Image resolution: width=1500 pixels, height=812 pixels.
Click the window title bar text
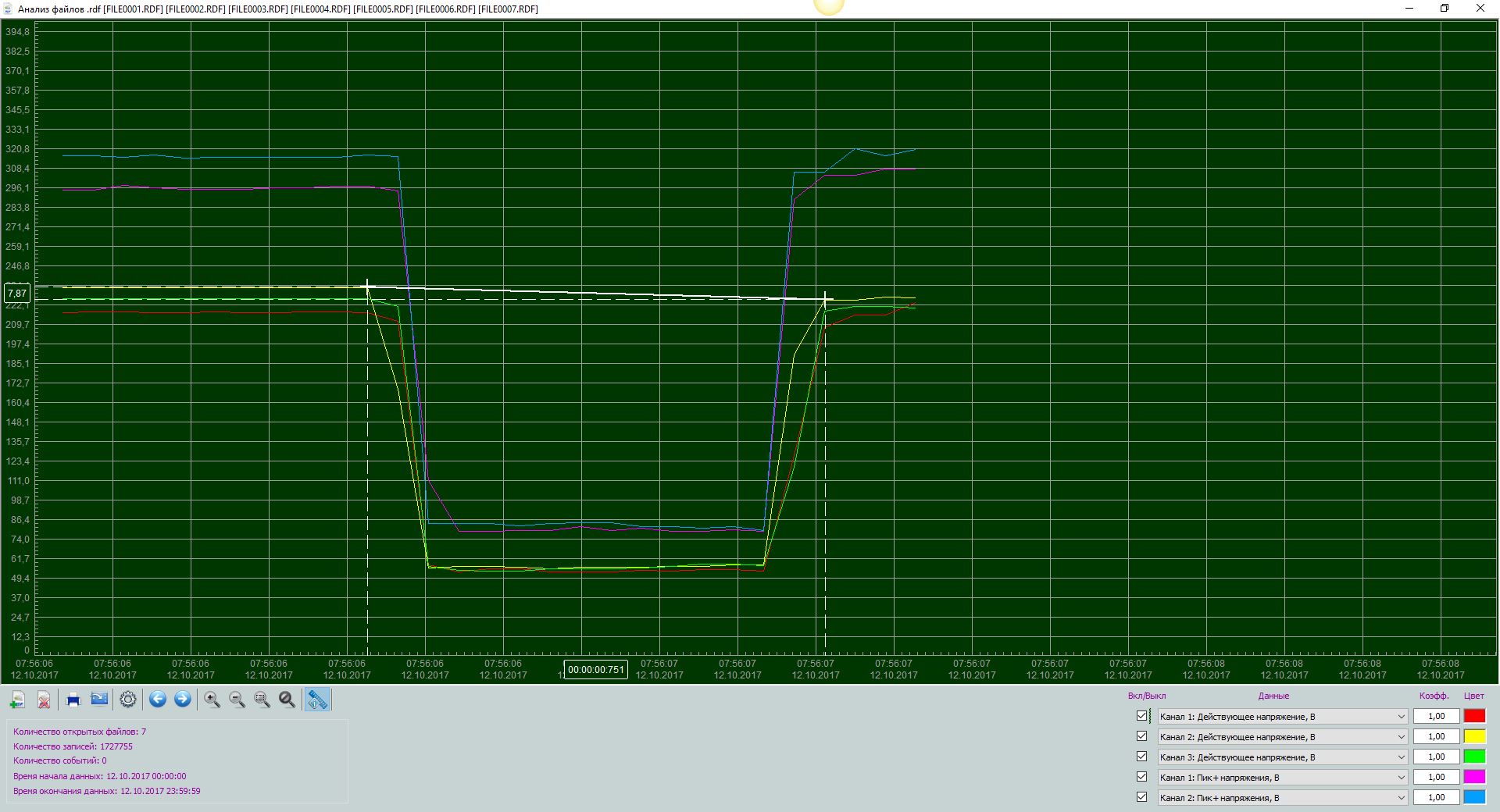tap(278, 9)
